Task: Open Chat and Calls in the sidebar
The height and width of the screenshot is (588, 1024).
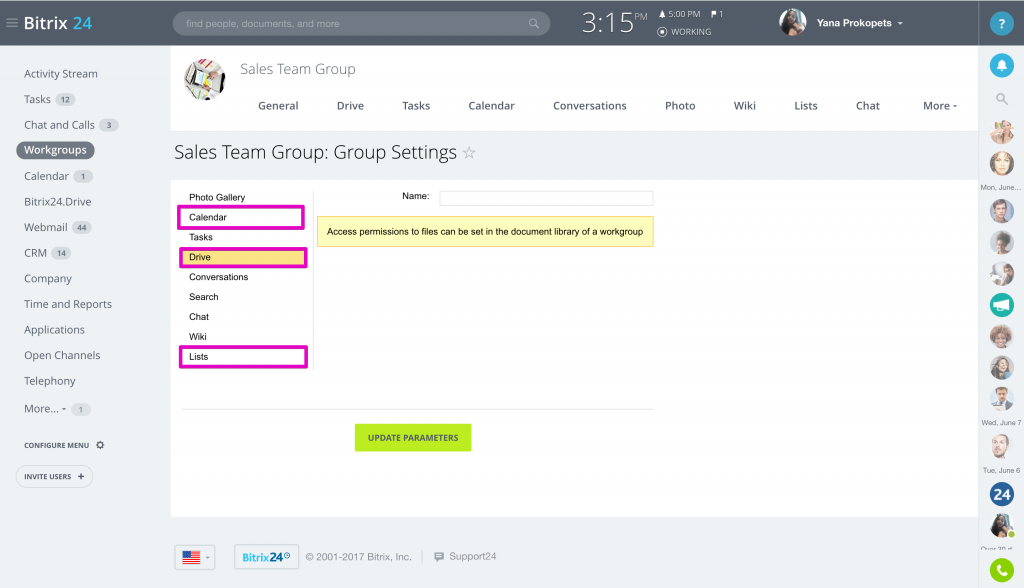Action: click(x=59, y=125)
